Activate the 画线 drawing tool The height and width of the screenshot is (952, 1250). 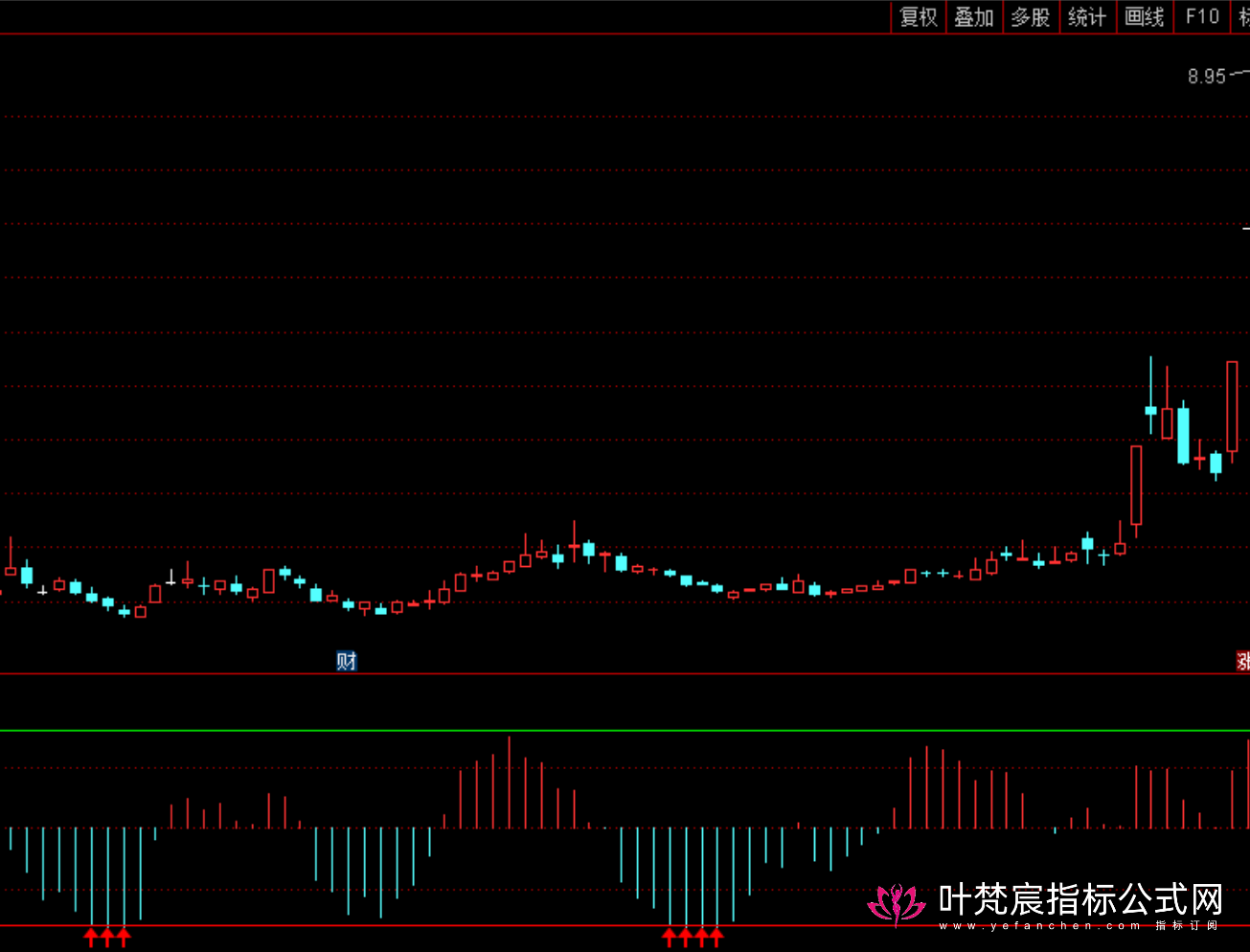tap(1145, 17)
